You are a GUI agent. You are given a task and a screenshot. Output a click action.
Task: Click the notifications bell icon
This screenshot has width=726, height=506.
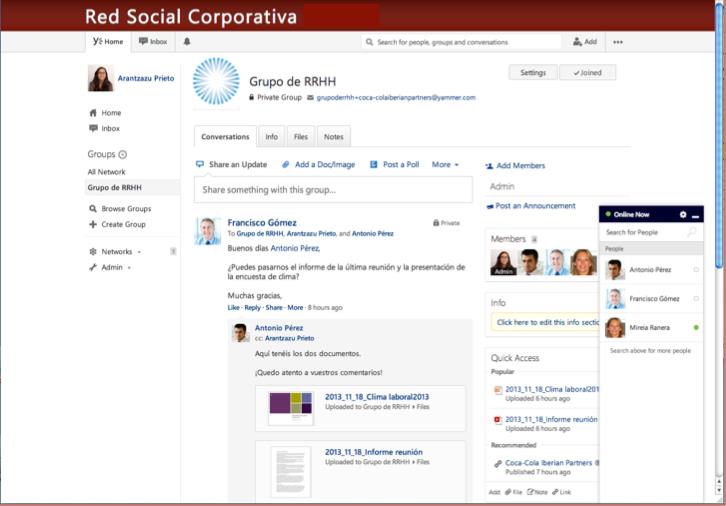pos(187,42)
